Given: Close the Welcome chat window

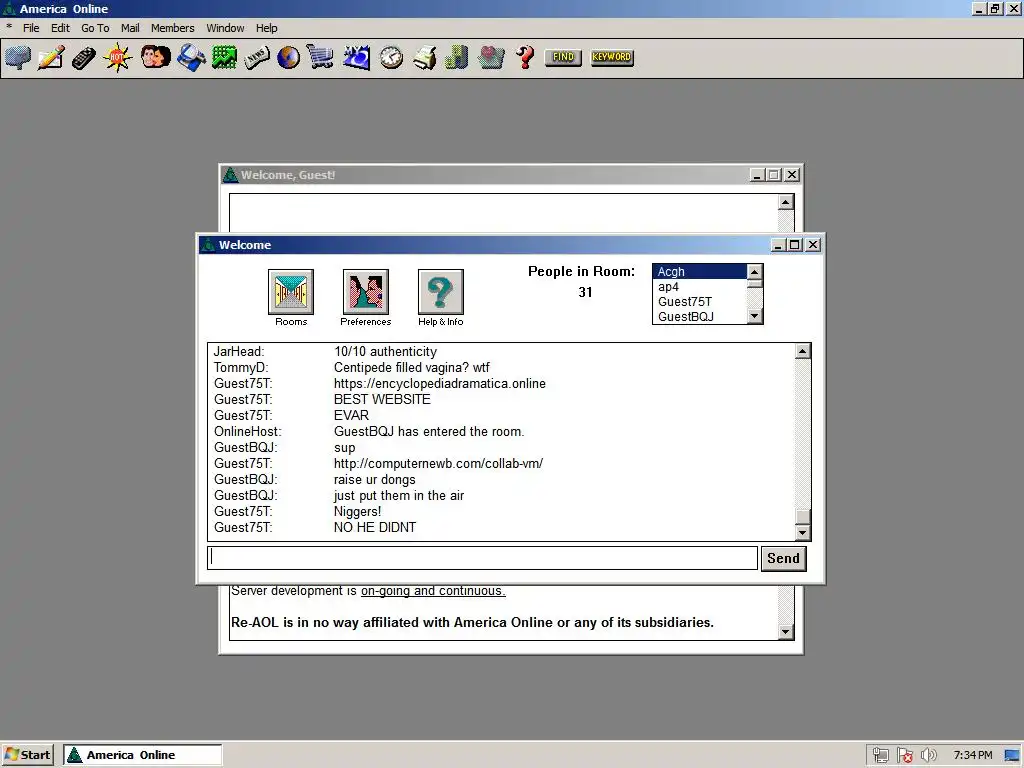Looking at the screenshot, I should coord(813,245).
